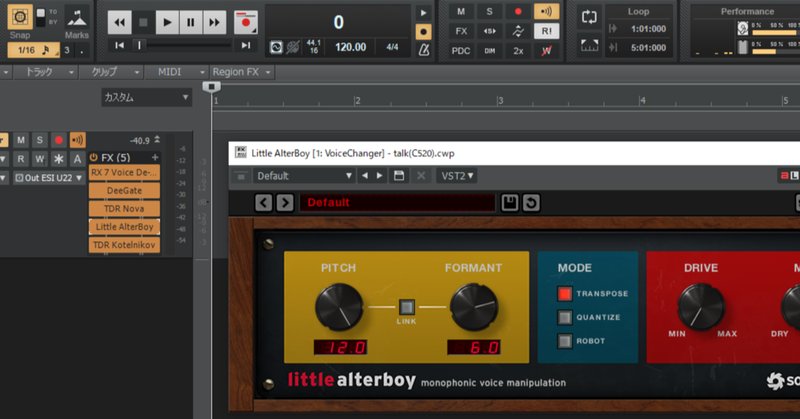Image resolution: width=800 pixels, height=419 pixels.
Task: Select TDR Kotelnikov in the FX rack
Action: pyautogui.click(x=124, y=245)
